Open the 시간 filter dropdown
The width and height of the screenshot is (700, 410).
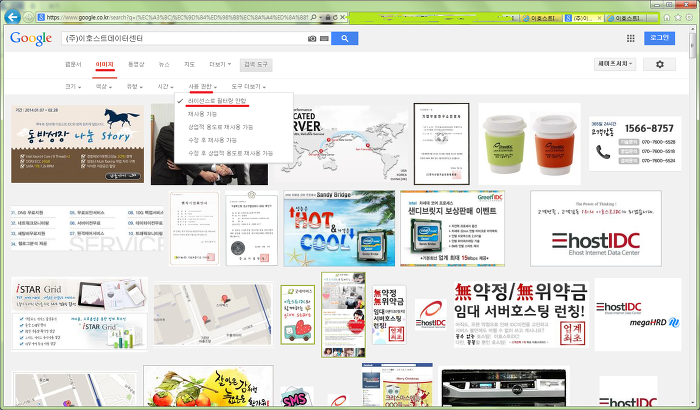point(165,86)
